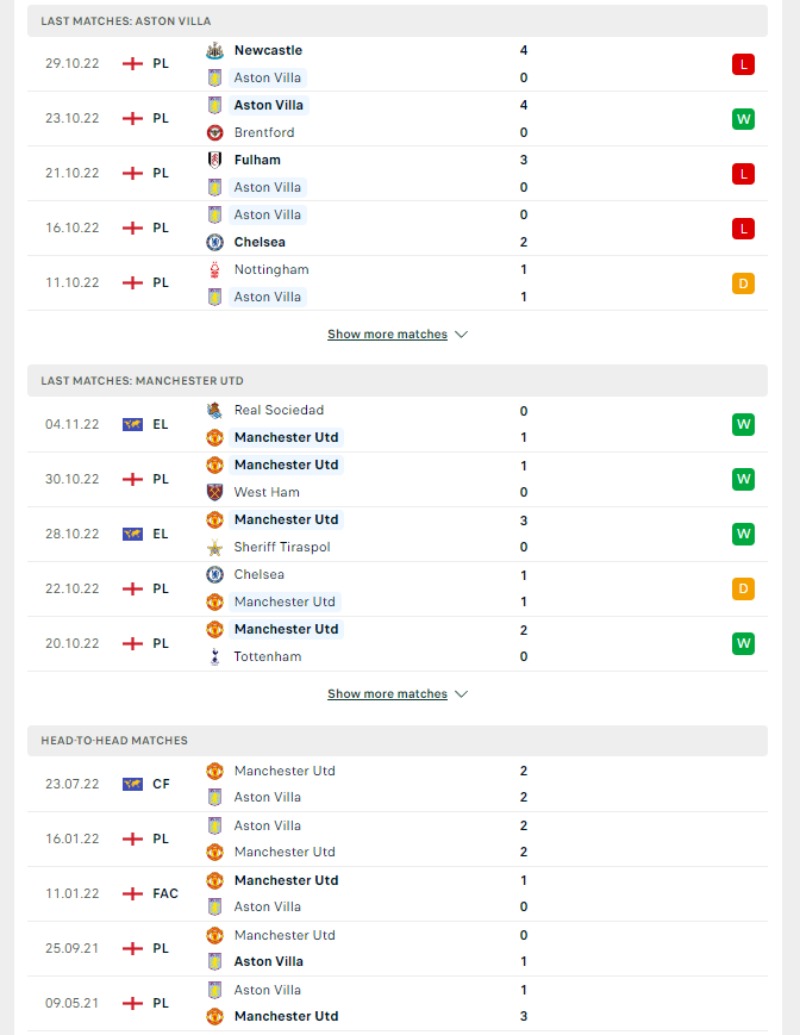Image resolution: width=800 pixels, height=1035 pixels.
Task: Open the Head-to-Head Matches header
Action: coord(397,741)
